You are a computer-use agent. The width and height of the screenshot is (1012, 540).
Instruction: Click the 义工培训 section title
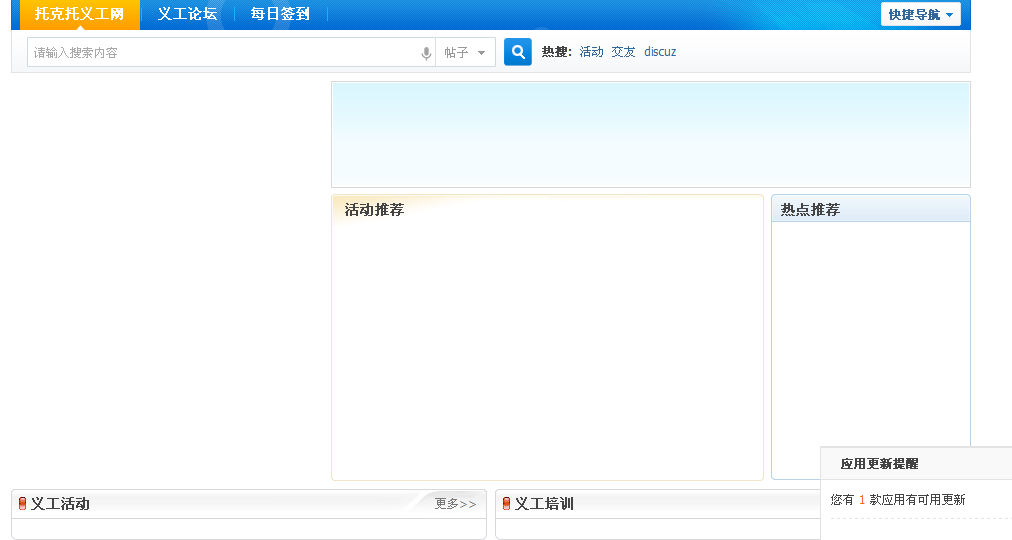click(x=544, y=504)
